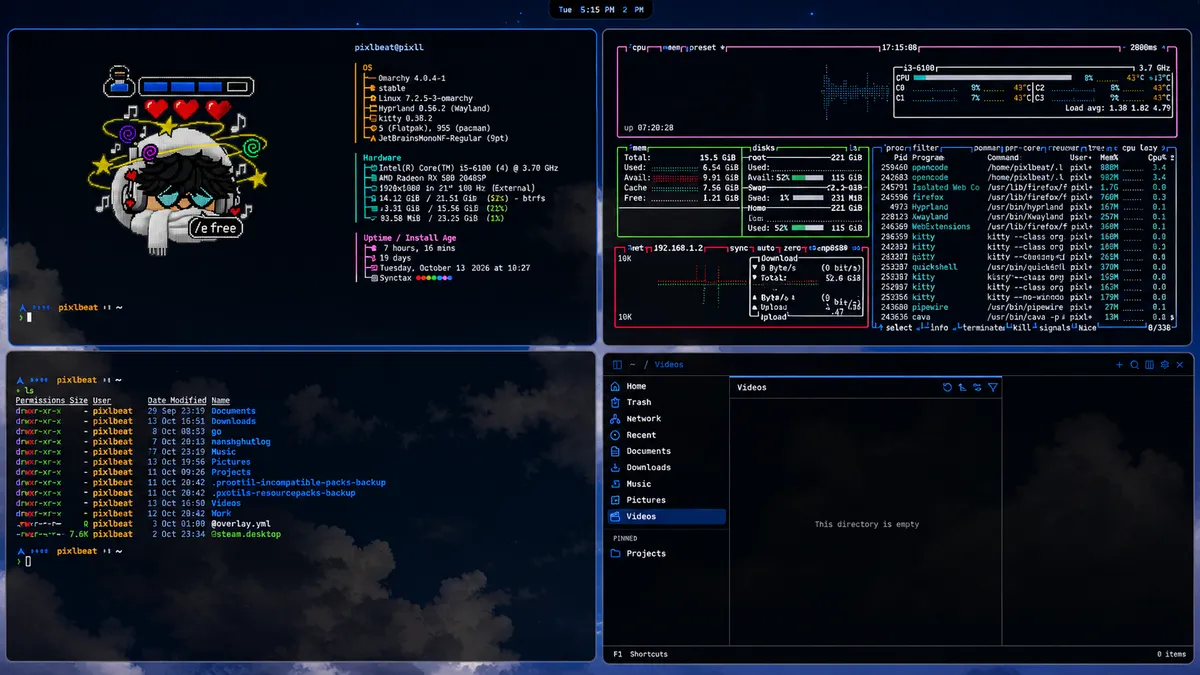
Task: Open signals in btop process footer
Action: [x=1054, y=327]
